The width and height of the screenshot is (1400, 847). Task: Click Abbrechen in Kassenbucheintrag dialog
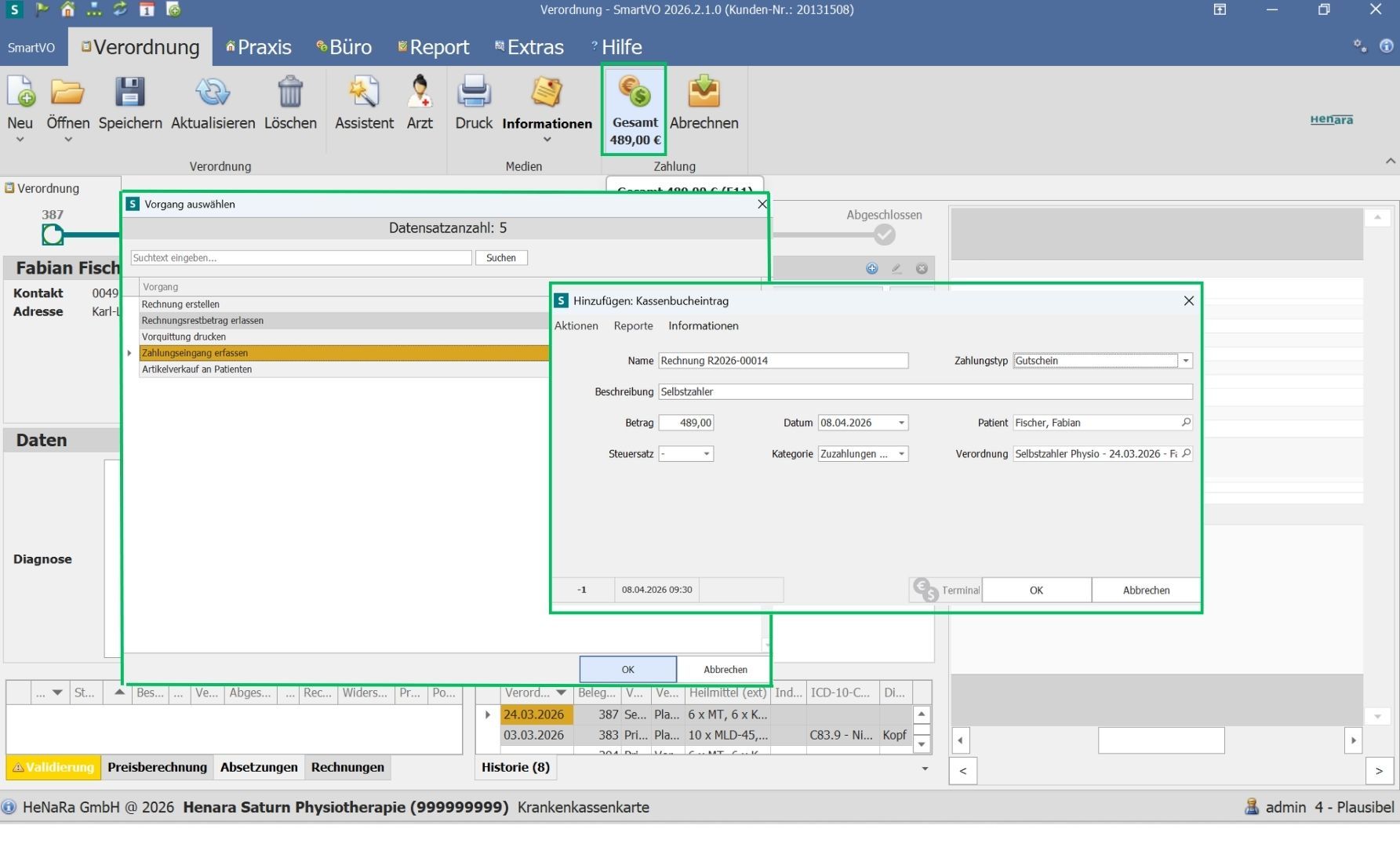1146,591
